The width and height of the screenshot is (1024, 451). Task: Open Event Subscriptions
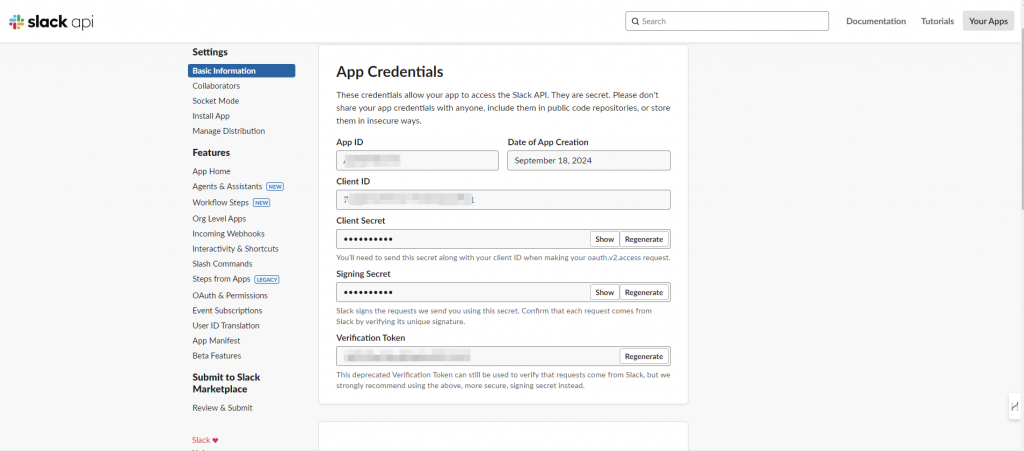pos(227,311)
